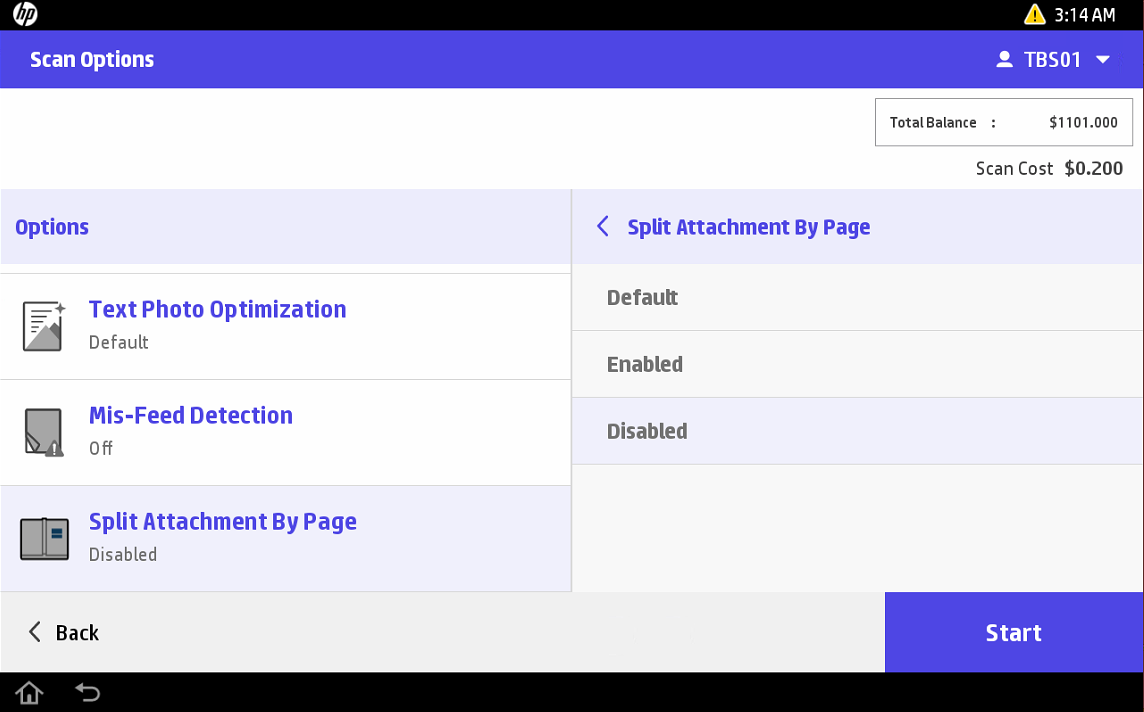
Task: Tap the Text Photo Optimization icon
Action: [44, 326]
